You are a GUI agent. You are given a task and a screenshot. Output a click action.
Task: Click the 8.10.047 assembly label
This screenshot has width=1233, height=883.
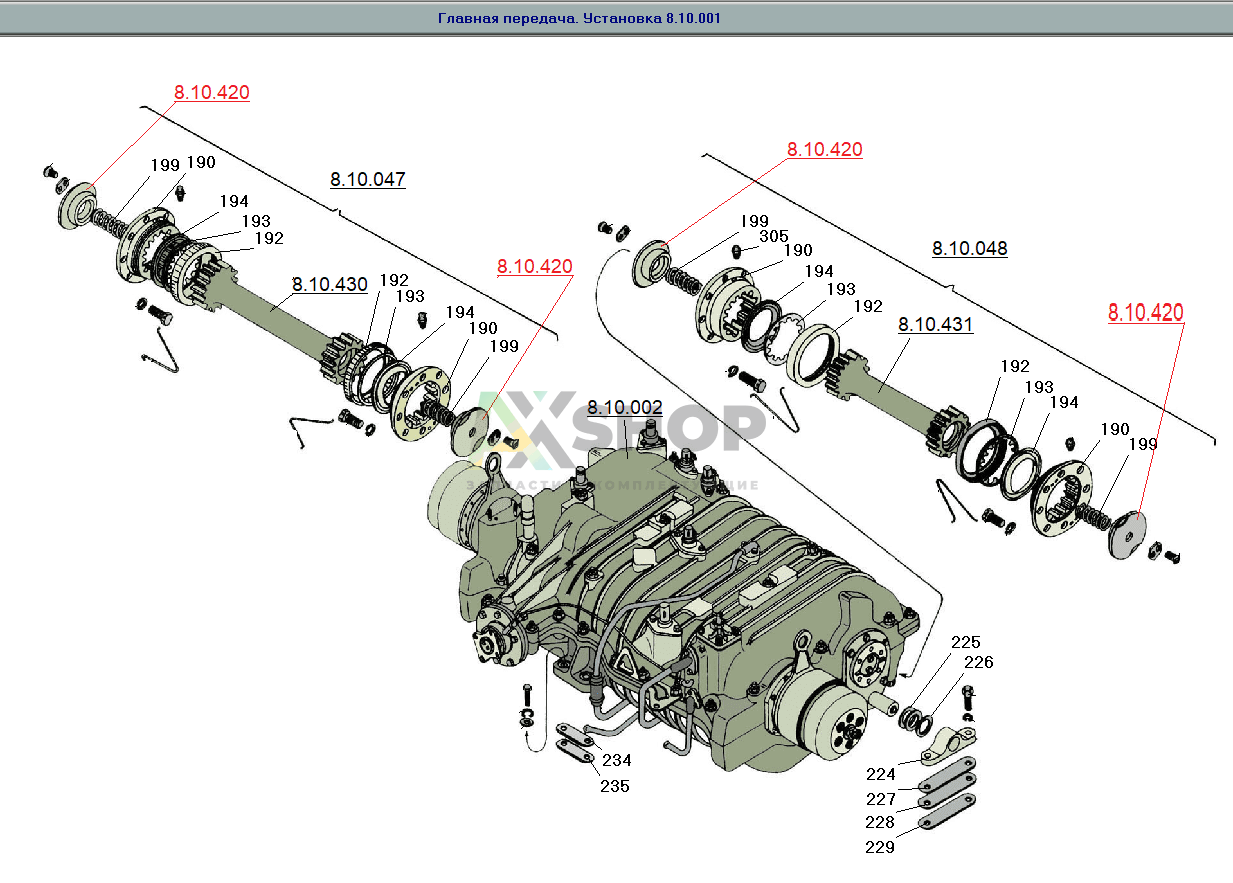click(367, 180)
